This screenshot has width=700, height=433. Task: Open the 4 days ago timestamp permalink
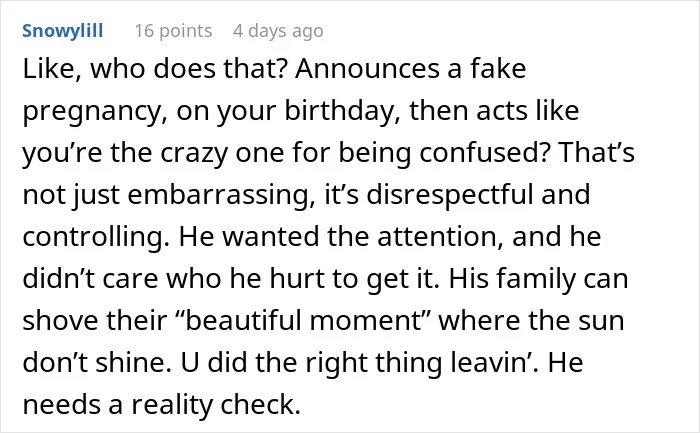point(278,31)
